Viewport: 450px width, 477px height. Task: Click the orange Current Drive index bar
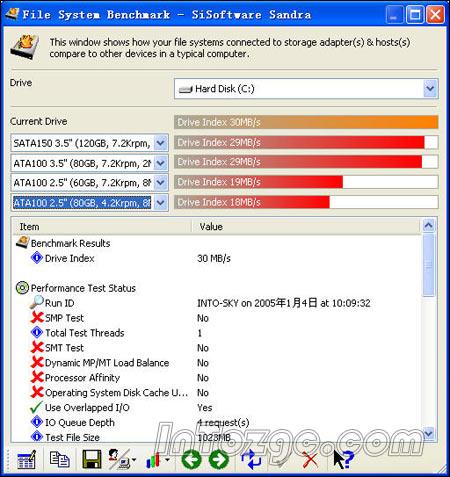tap(306, 122)
